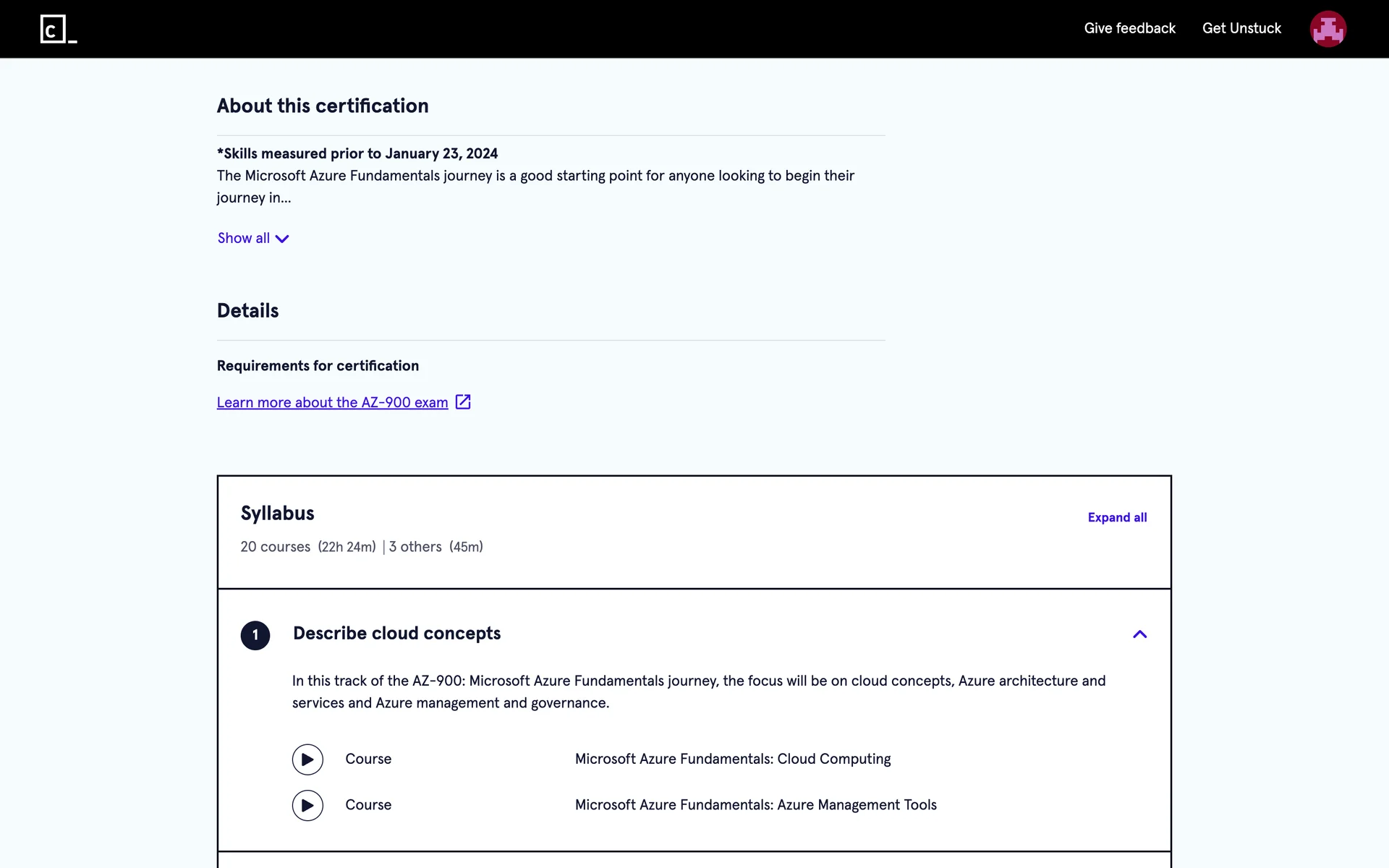Click external link icon beside AZ-900 exam

[x=463, y=402]
